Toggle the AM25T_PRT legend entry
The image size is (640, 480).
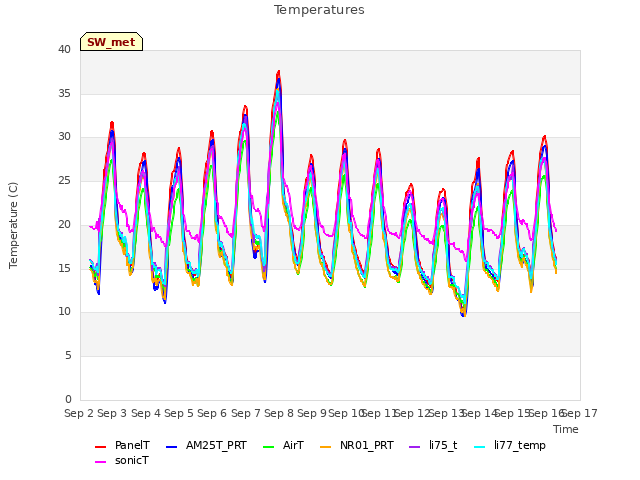207,445
